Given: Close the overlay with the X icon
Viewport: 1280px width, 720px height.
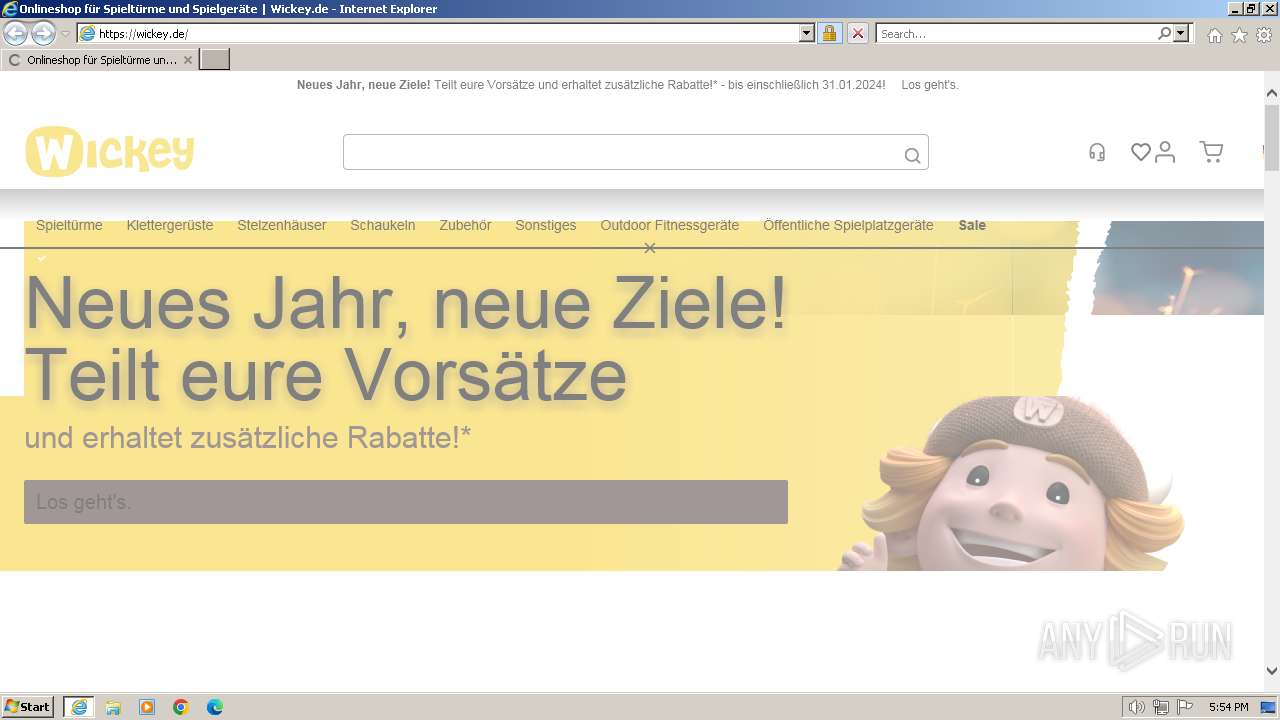Looking at the screenshot, I should (650, 248).
